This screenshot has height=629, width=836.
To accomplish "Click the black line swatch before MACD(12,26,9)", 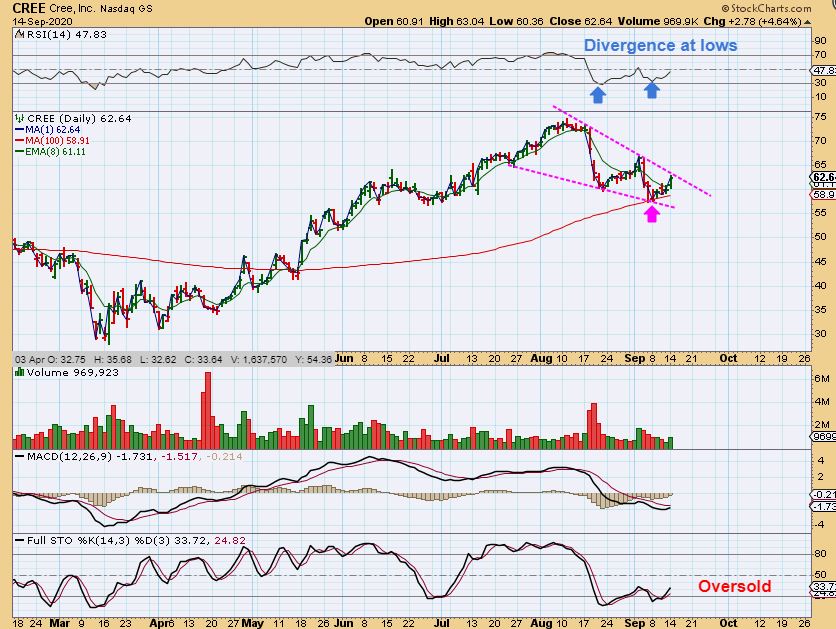I will pos(20,457).
